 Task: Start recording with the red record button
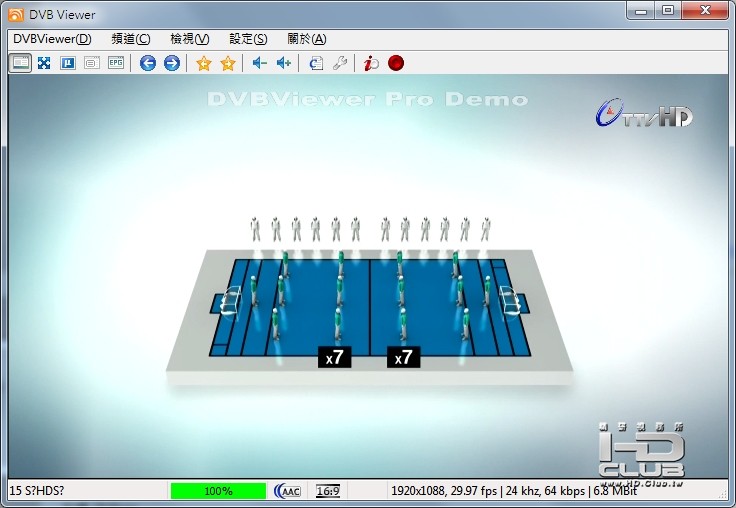[396, 63]
